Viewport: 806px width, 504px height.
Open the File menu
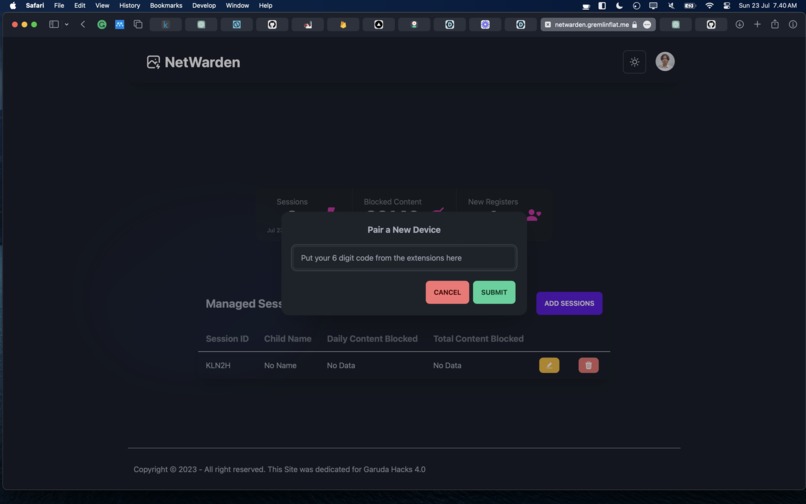click(x=59, y=6)
